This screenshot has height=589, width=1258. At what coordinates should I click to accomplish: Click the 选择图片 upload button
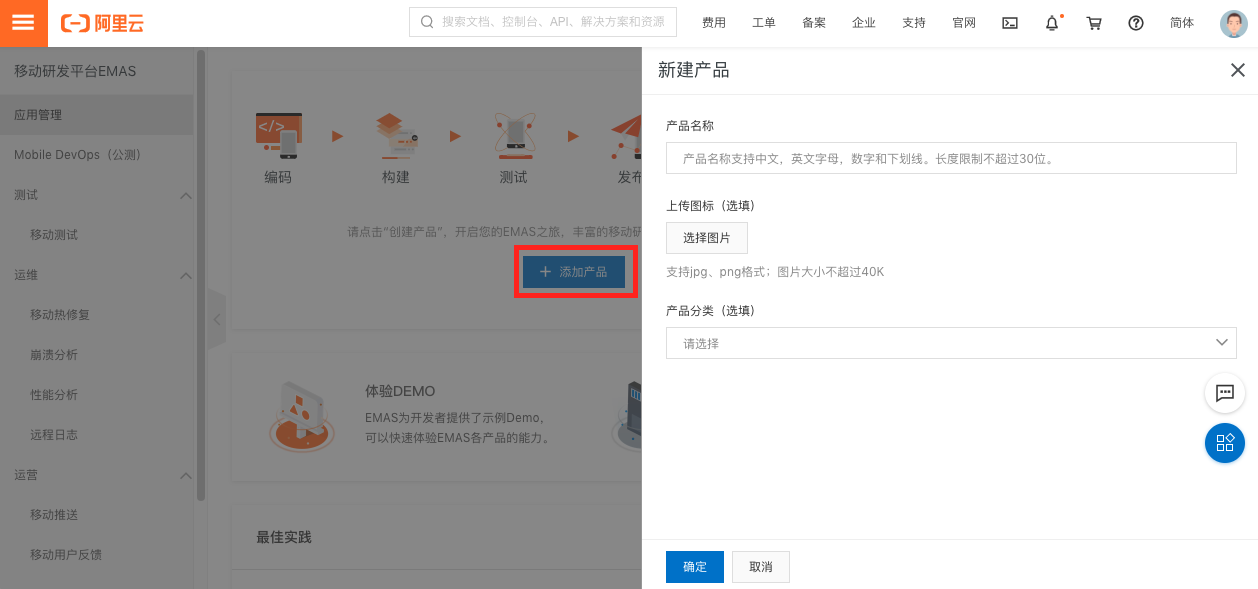point(707,238)
